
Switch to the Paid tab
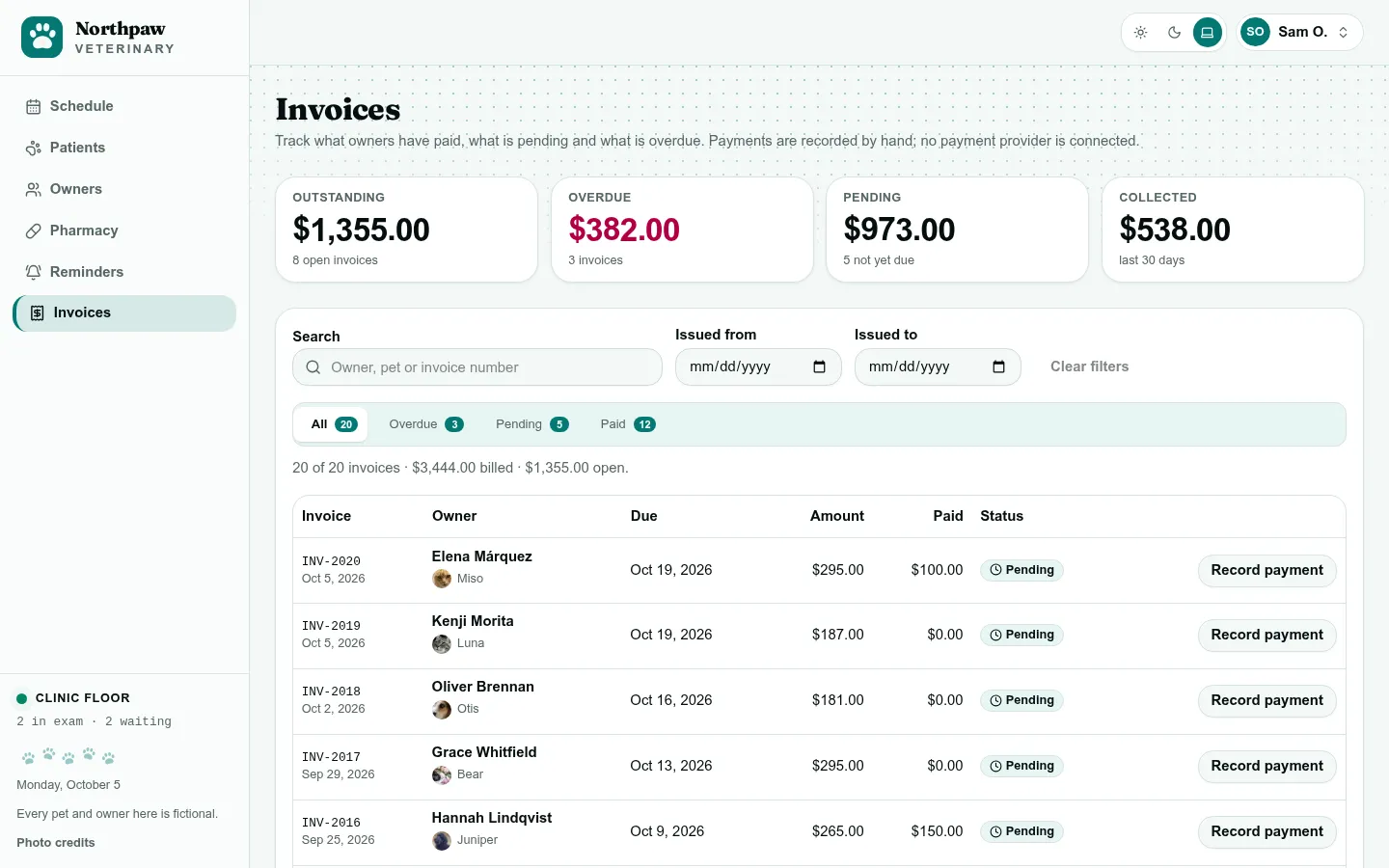628,424
